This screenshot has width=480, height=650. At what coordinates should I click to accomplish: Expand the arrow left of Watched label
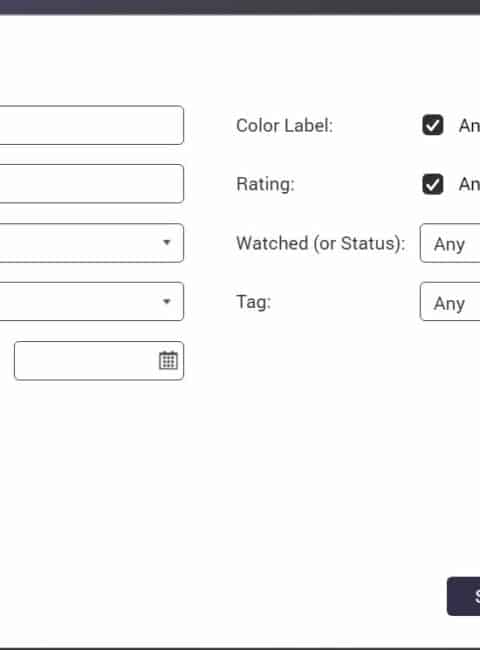tap(167, 243)
